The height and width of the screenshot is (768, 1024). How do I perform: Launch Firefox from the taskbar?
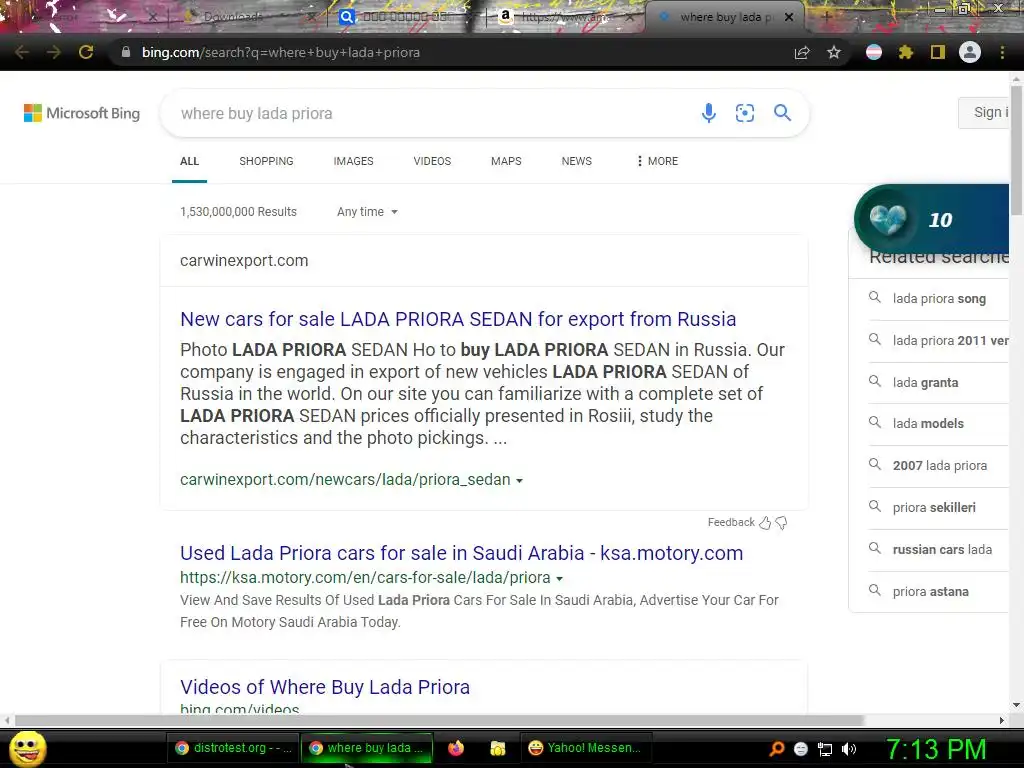456,748
